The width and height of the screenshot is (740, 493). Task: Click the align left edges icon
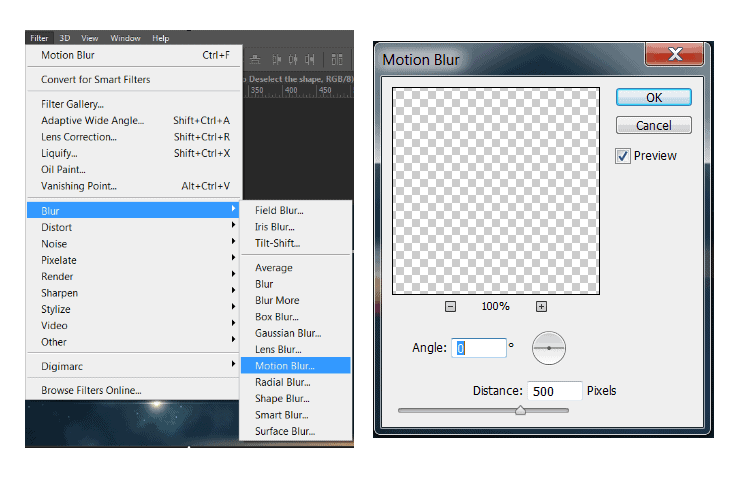pos(277,59)
